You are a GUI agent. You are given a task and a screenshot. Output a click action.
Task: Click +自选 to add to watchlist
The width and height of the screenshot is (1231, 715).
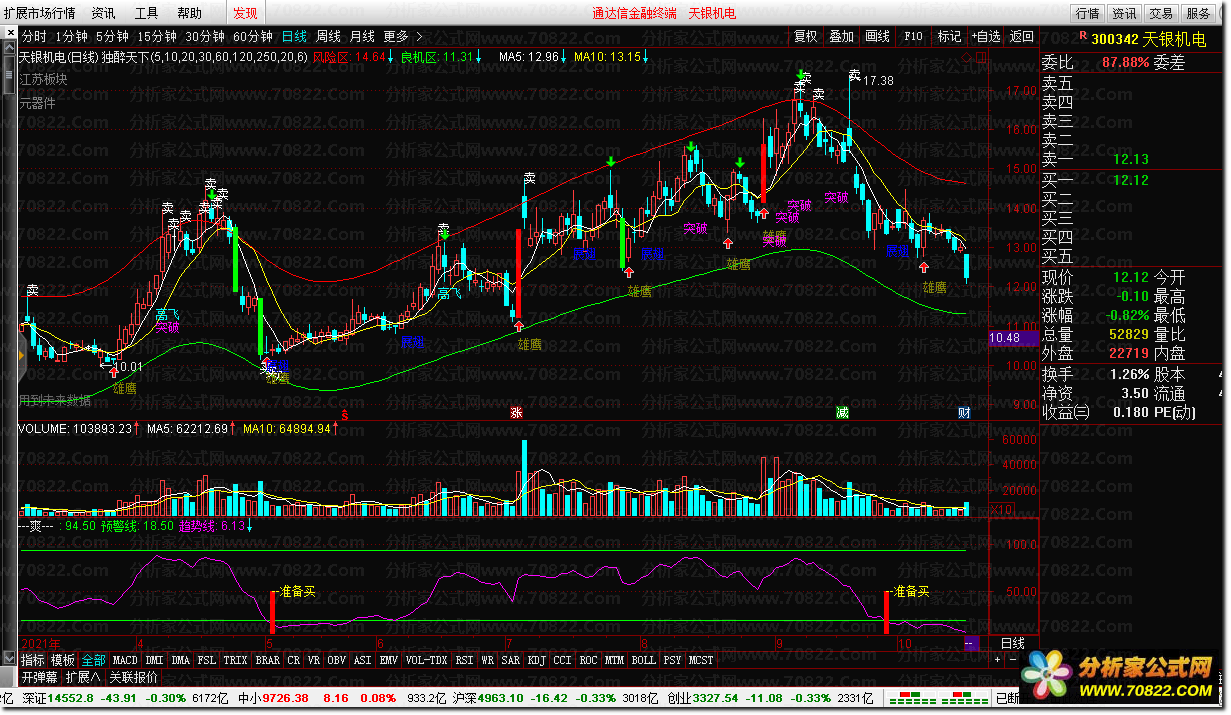(985, 37)
